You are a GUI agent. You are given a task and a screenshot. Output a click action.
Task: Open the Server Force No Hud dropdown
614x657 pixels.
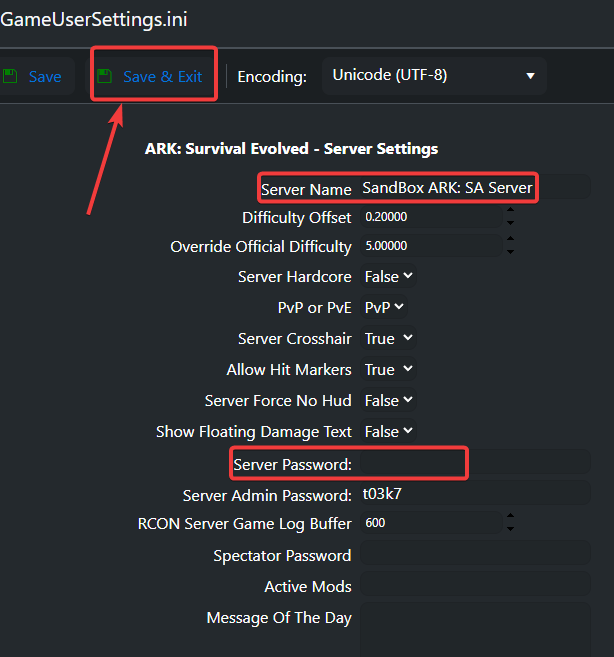coord(388,401)
